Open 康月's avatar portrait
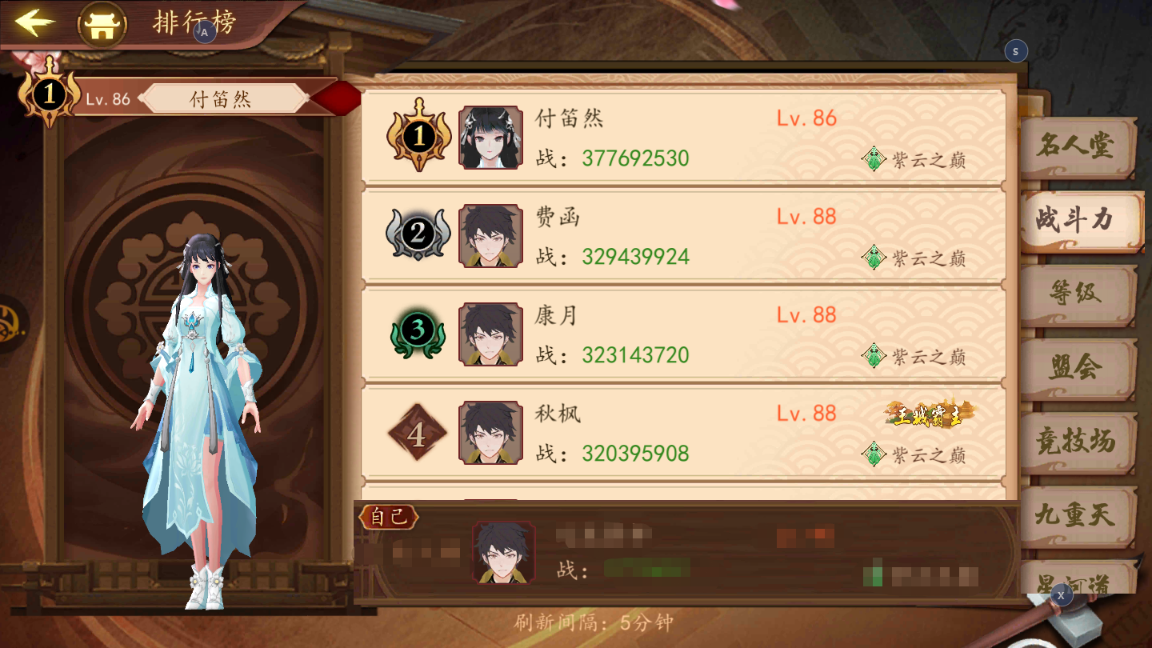This screenshot has width=1152, height=648. tap(490, 334)
